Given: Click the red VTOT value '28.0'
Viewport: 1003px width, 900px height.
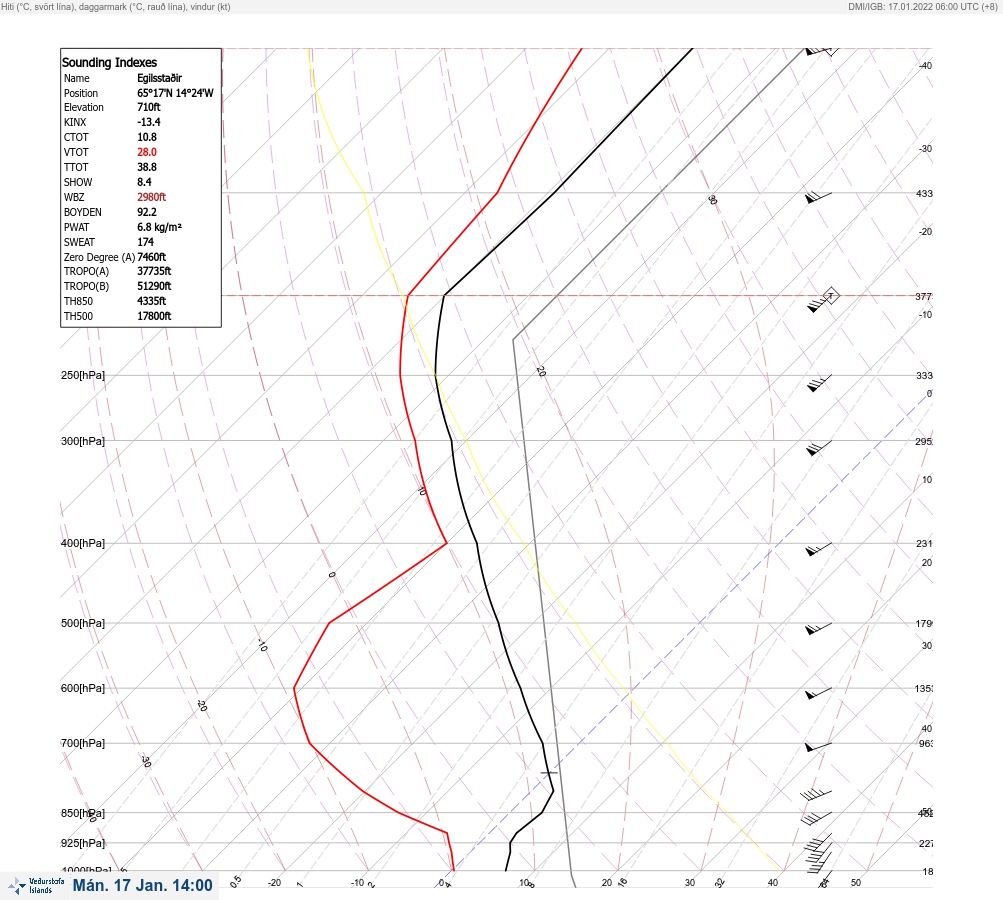Looking at the screenshot, I should pos(146,152).
